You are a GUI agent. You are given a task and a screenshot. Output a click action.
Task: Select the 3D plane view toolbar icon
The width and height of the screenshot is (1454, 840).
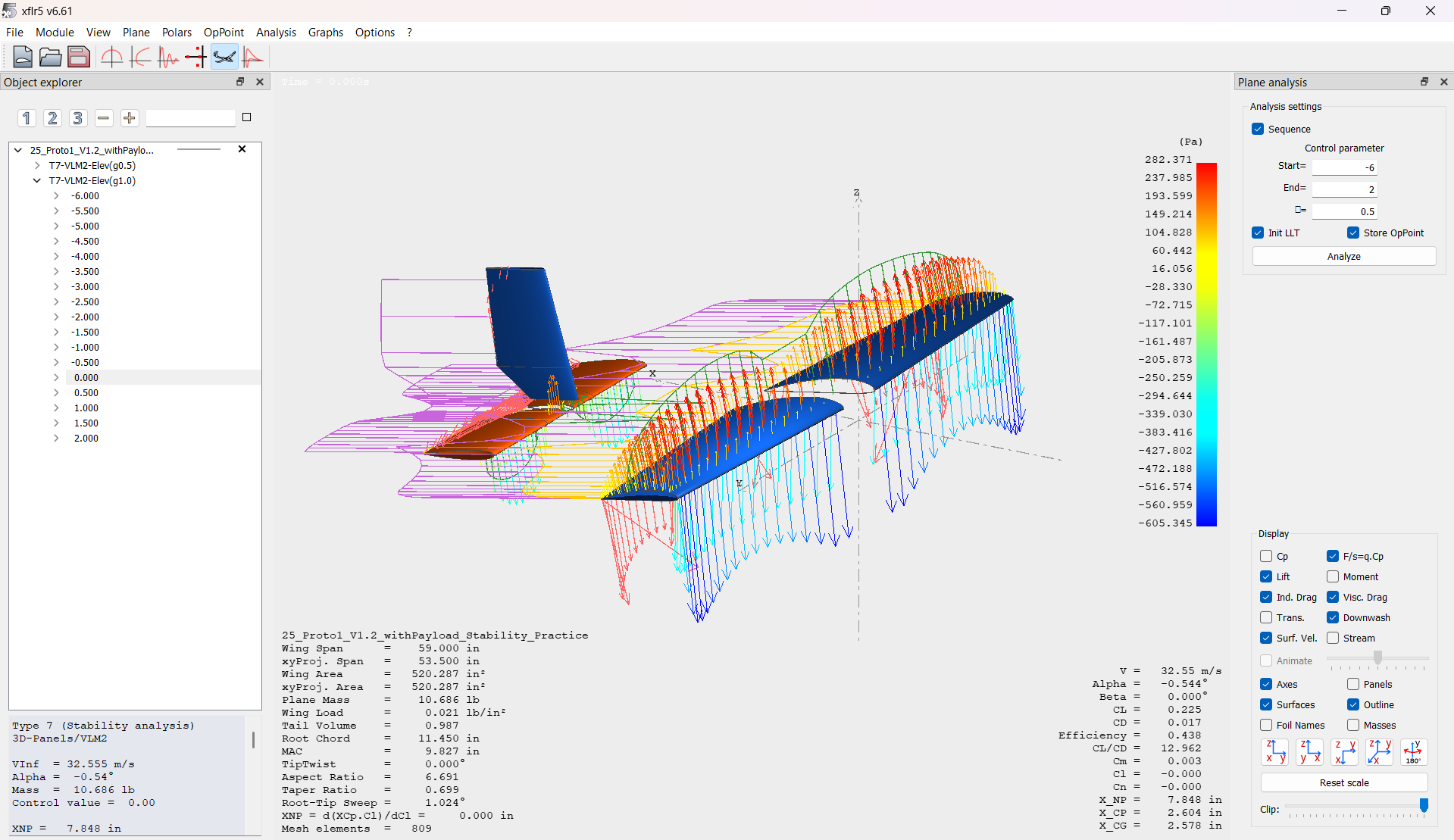click(x=224, y=57)
